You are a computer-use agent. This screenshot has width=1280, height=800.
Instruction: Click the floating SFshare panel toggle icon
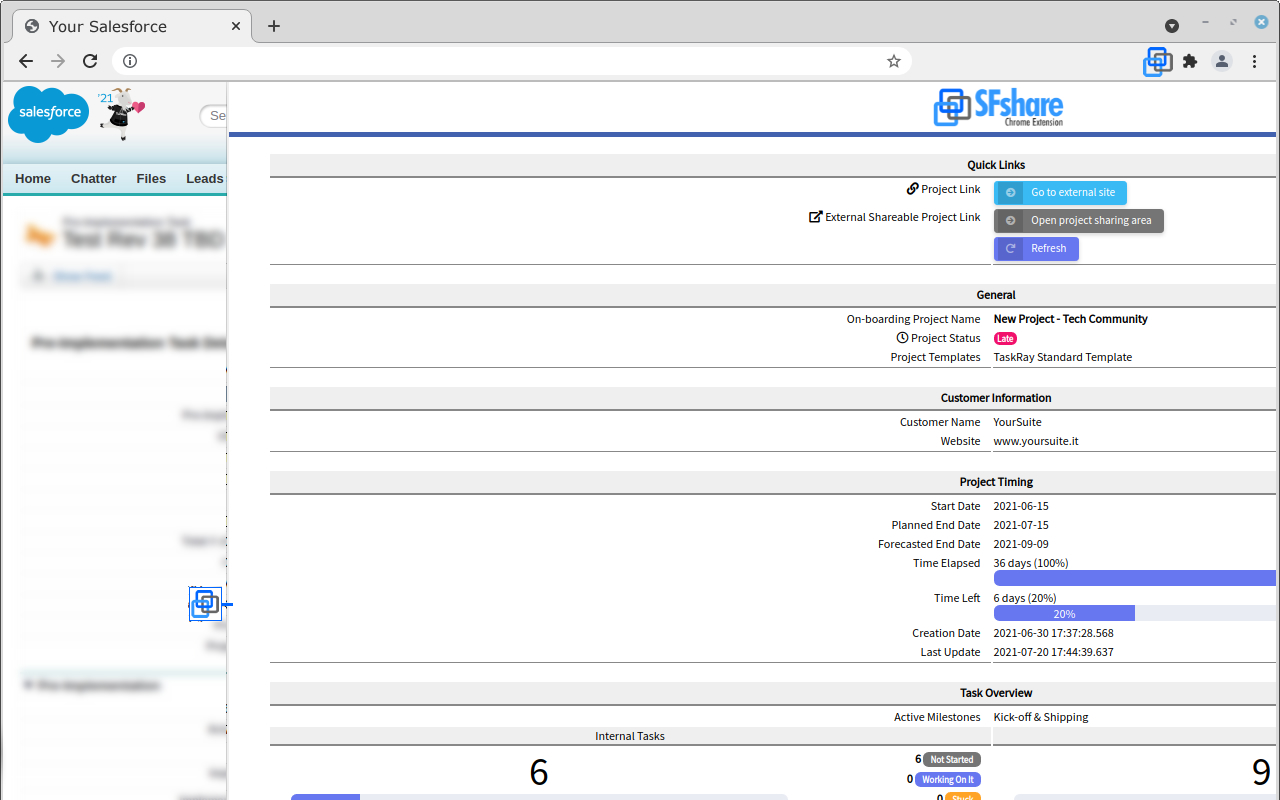click(x=205, y=604)
